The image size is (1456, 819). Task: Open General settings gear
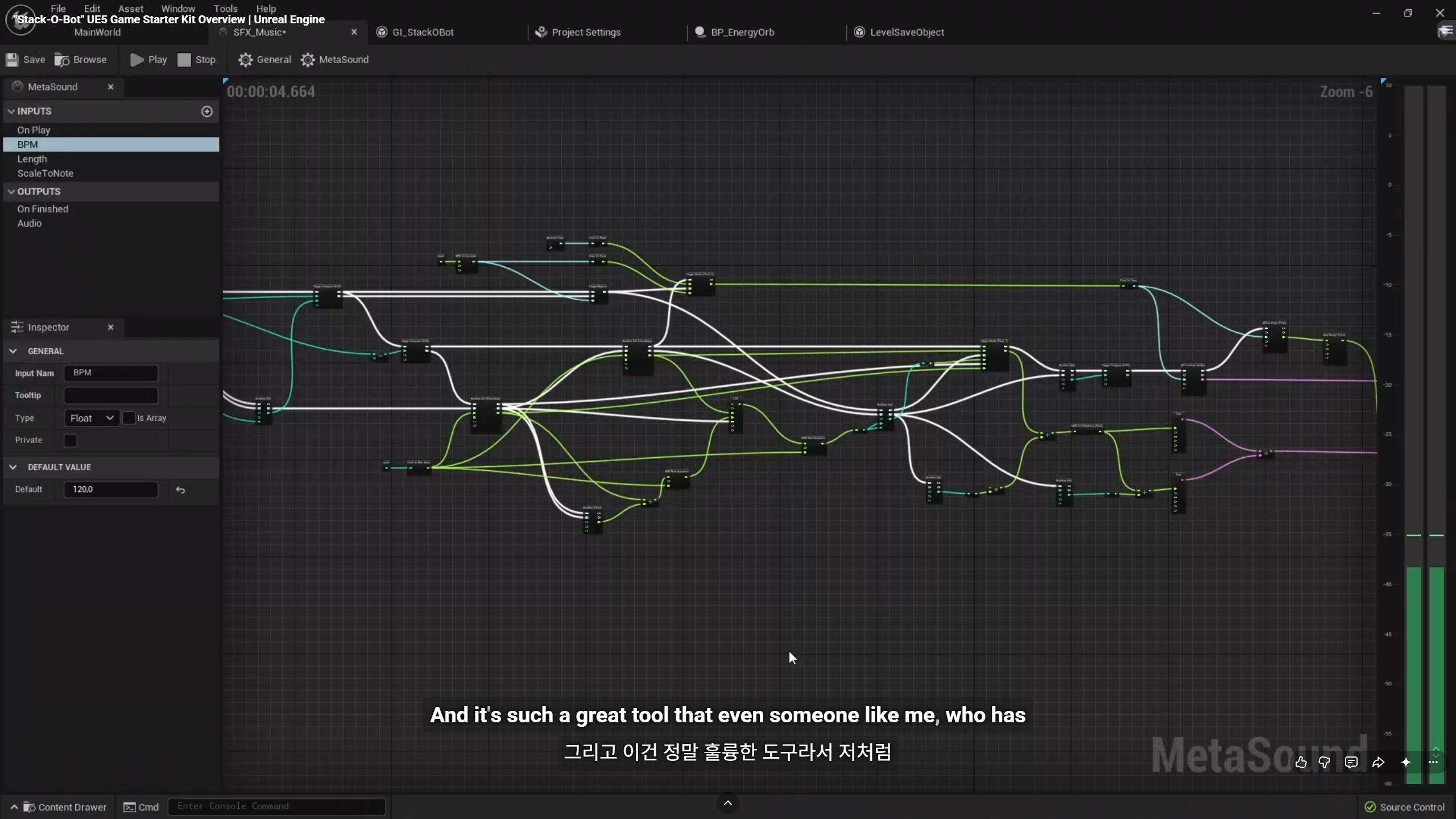click(264, 60)
